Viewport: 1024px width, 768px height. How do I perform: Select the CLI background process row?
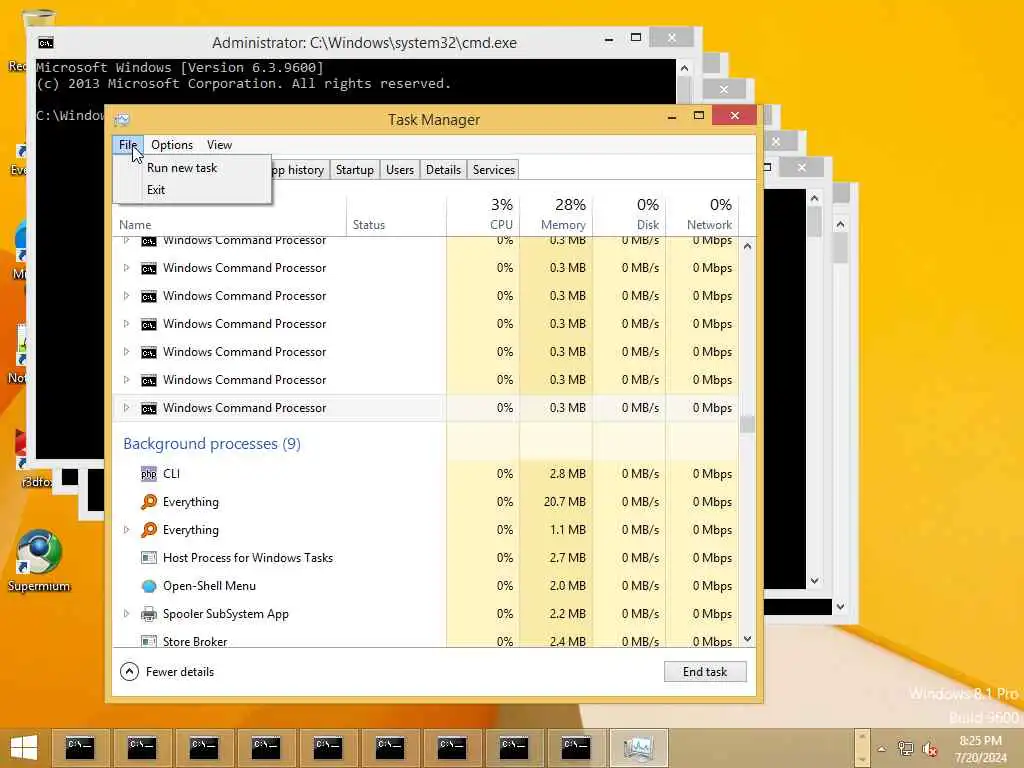[426, 474]
